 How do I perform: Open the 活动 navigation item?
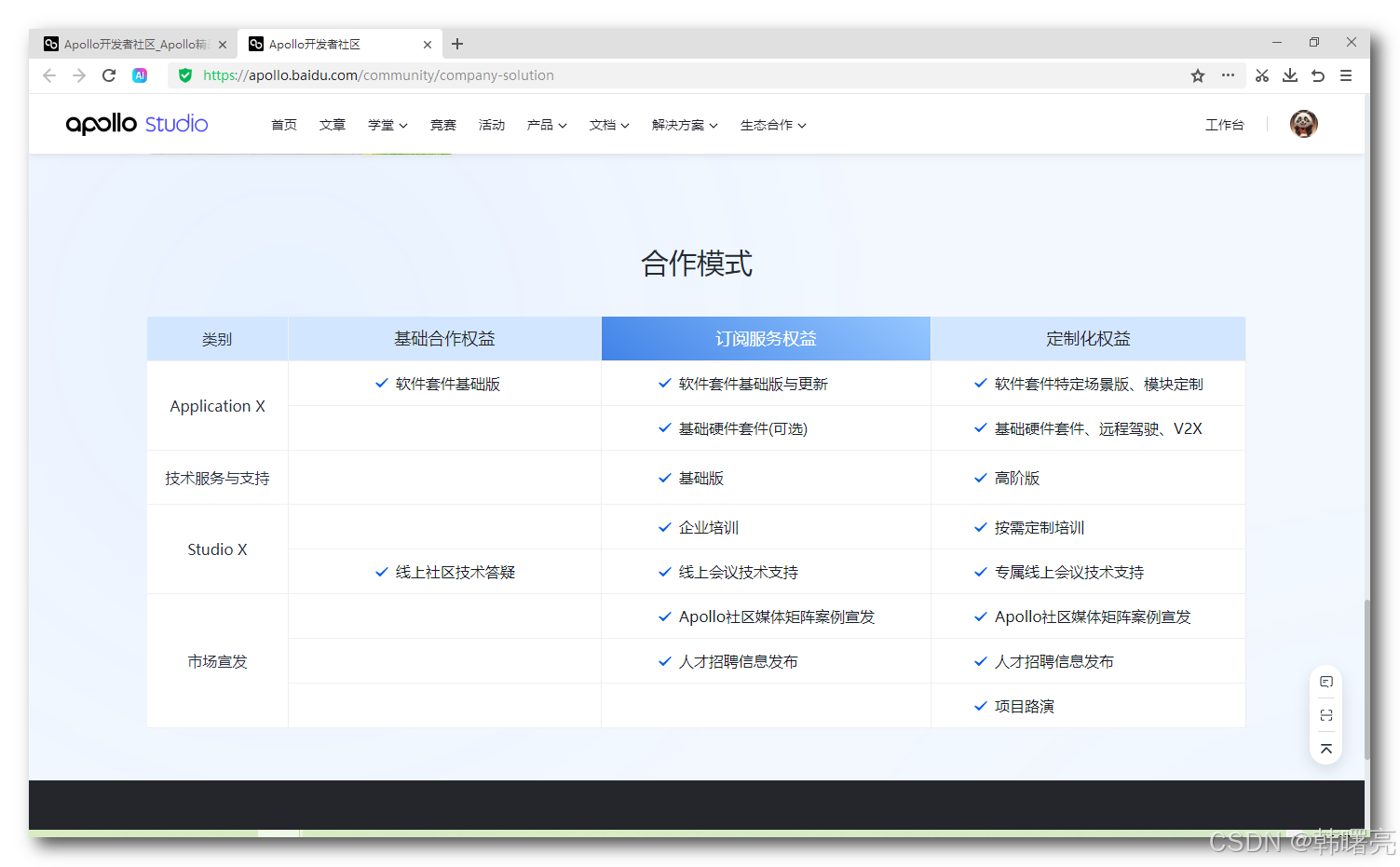[x=492, y=125]
